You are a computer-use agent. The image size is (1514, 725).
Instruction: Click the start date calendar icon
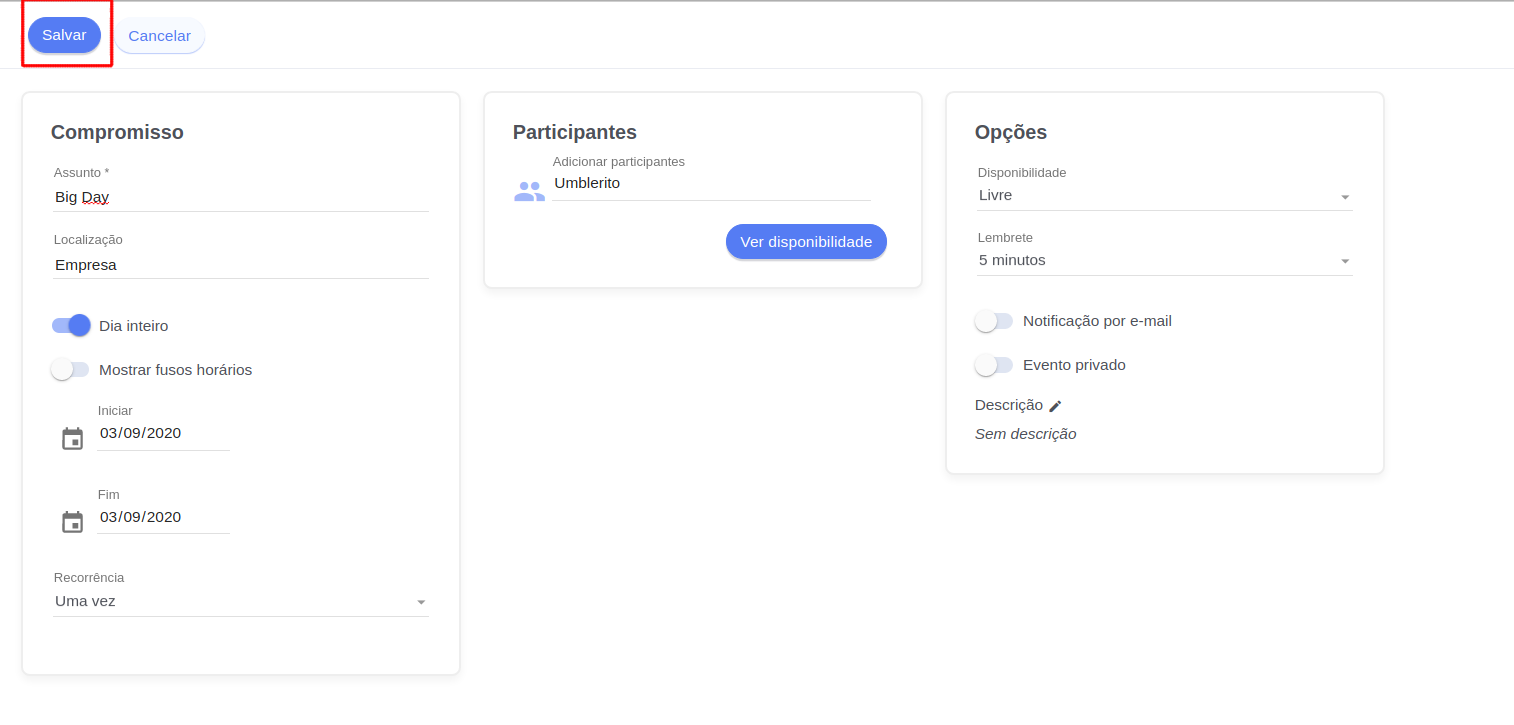(x=72, y=438)
